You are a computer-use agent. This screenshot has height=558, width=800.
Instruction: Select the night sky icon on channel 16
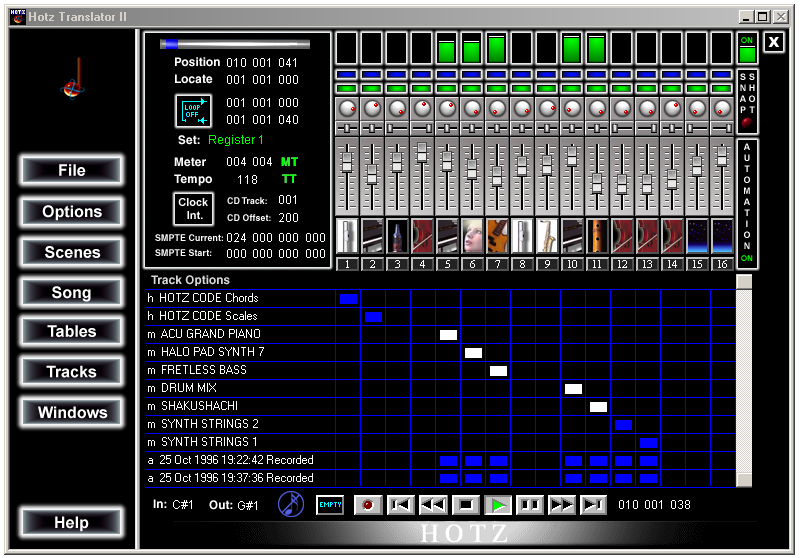click(x=722, y=236)
